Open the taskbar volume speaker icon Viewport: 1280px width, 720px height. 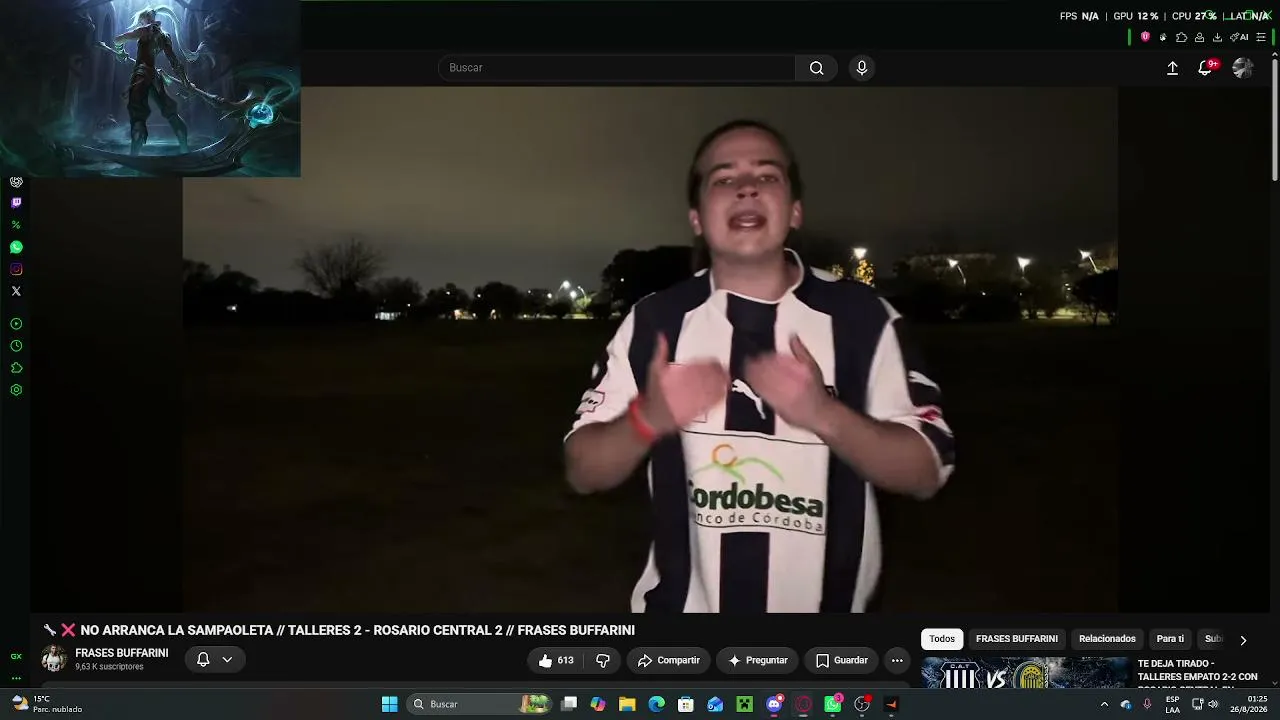click(1213, 704)
